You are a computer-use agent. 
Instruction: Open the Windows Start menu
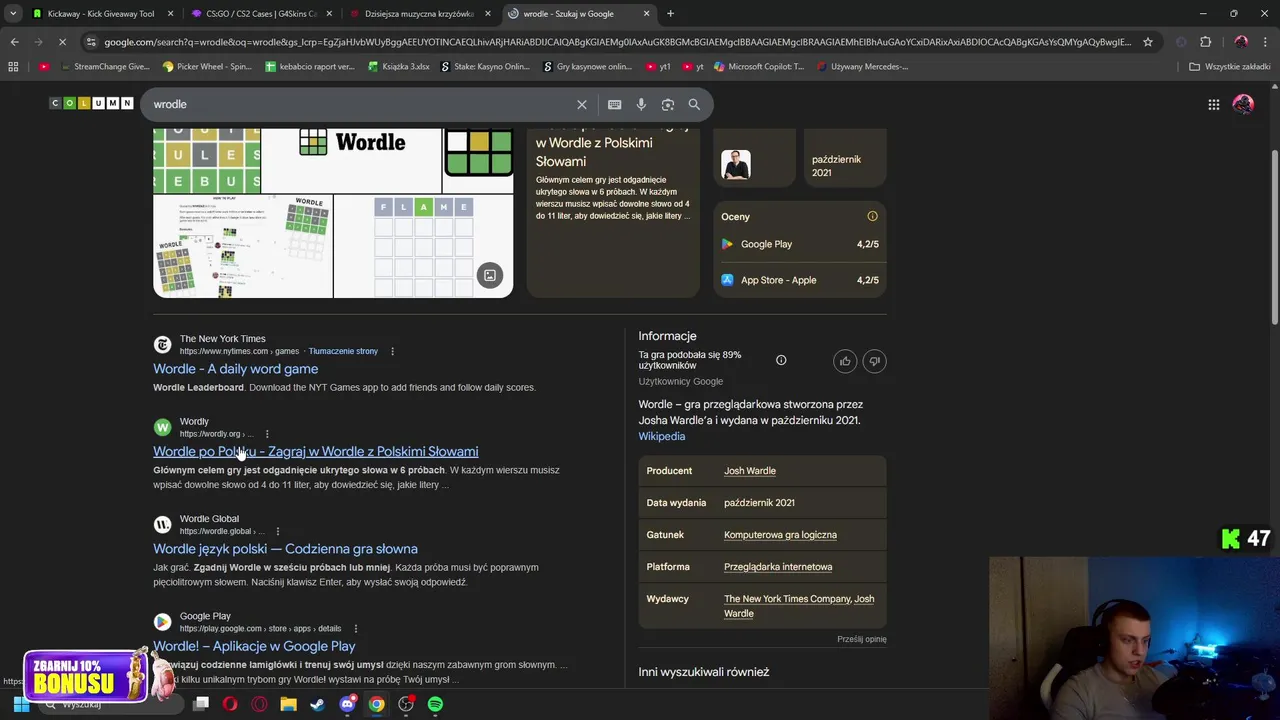pyautogui.click(x=21, y=704)
